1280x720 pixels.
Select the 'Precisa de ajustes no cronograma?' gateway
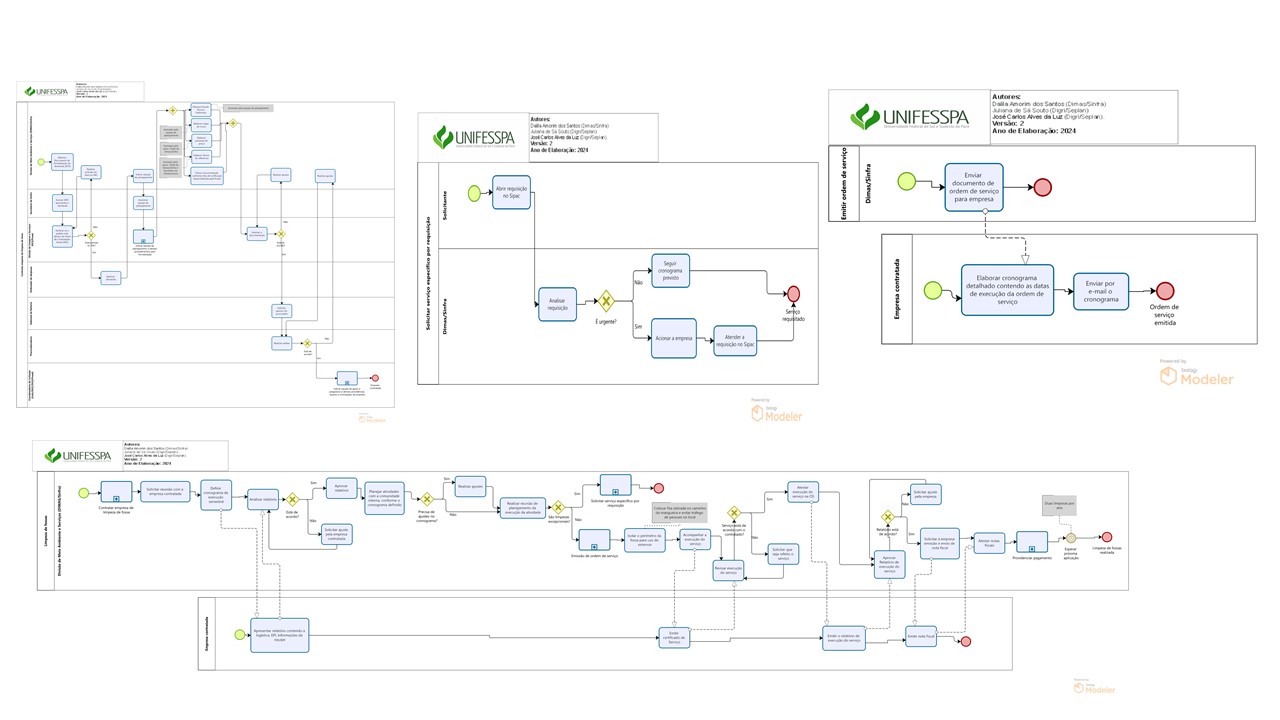(427, 500)
